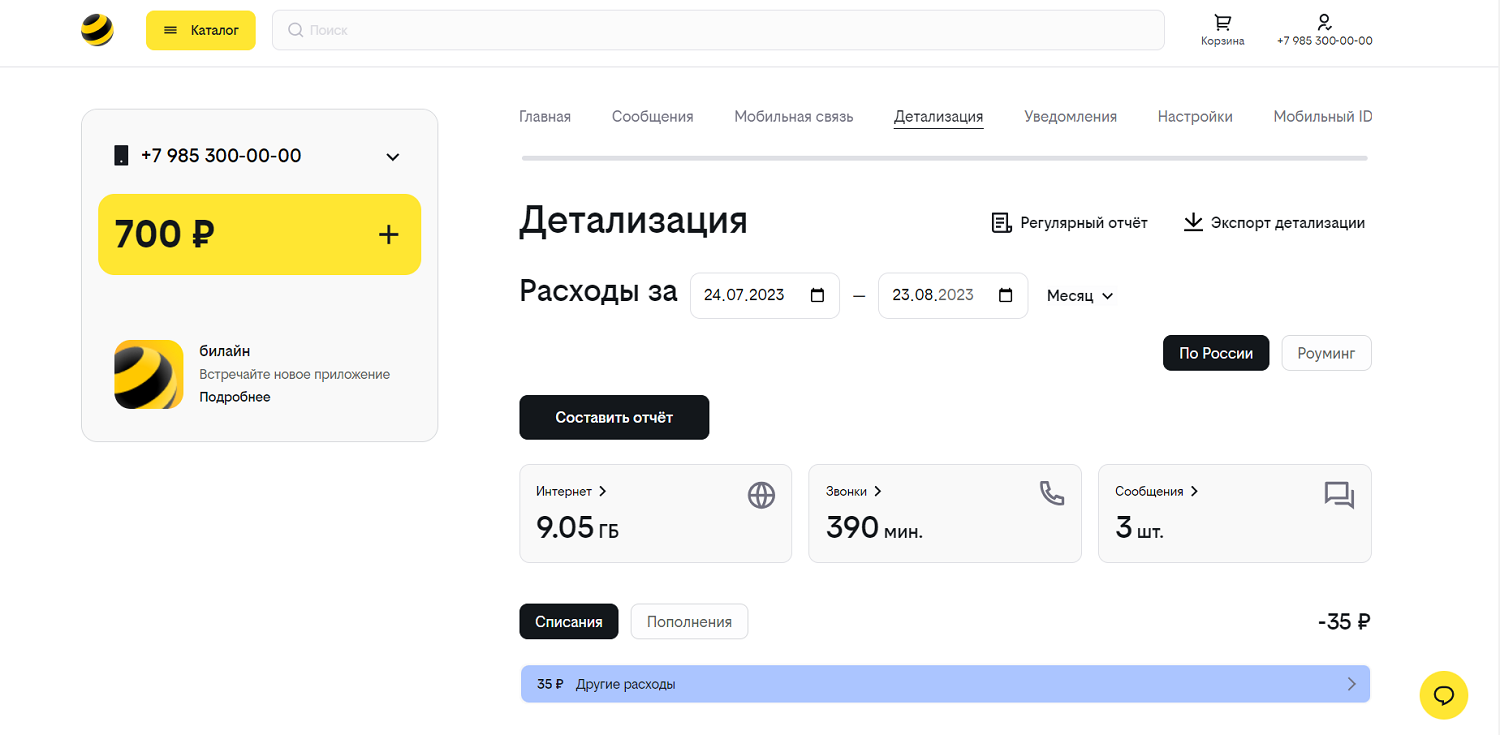Click the 3 шт. value
Screen dimensions: 1500x735
(x=1139, y=528)
